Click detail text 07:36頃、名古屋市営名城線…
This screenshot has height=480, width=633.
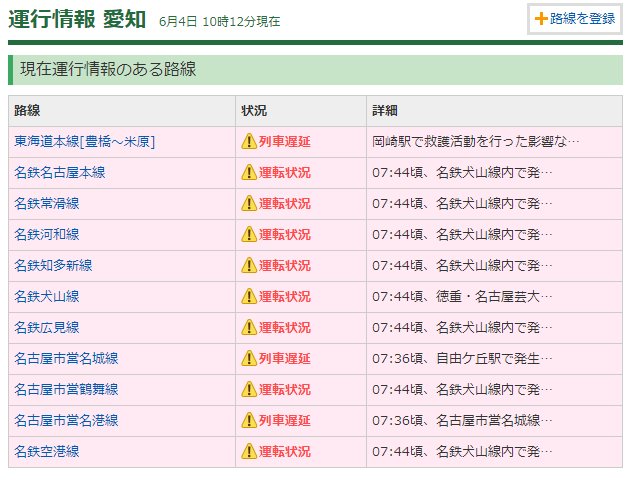(x=462, y=421)
